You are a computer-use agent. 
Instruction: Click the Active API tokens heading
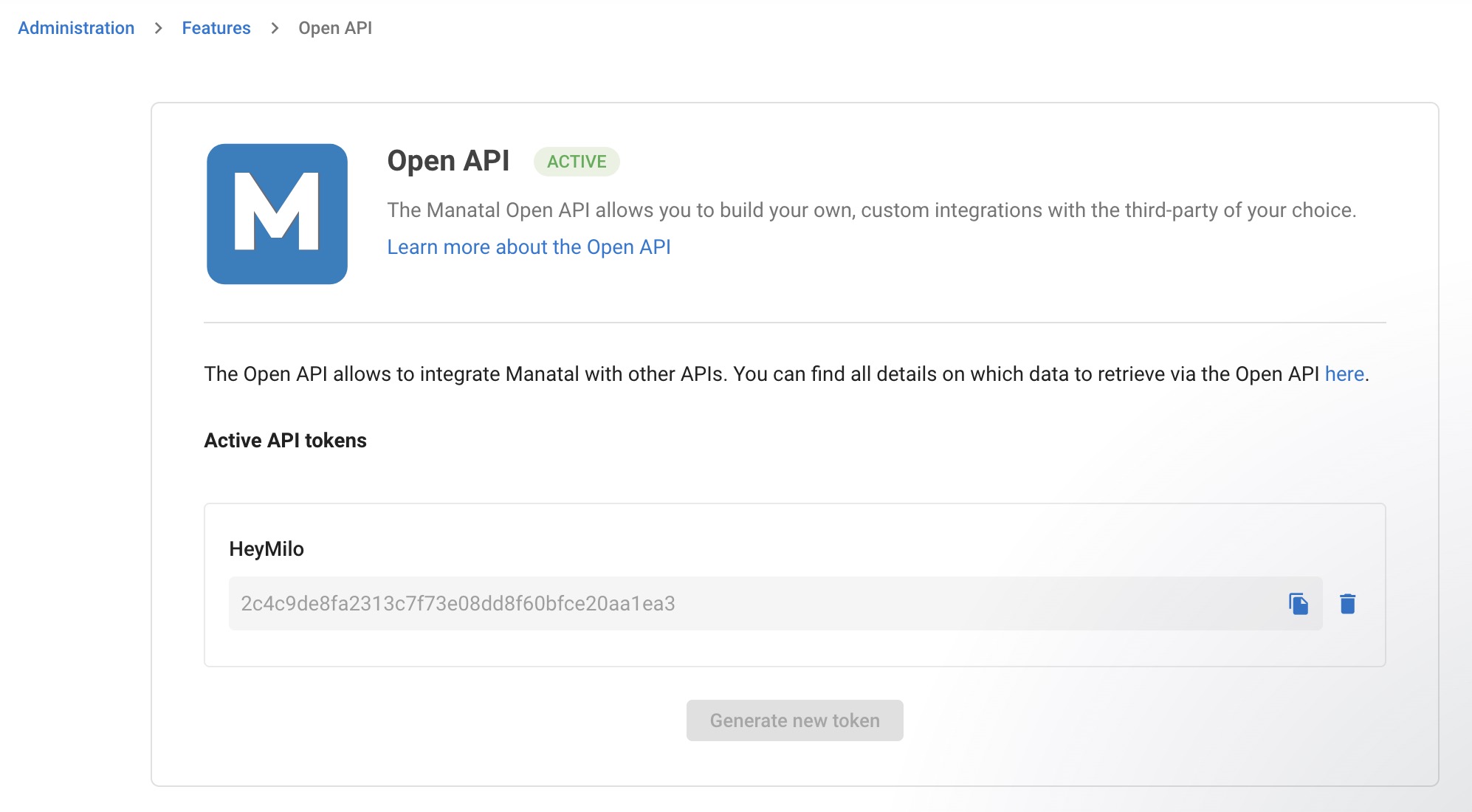coord(285,441)
